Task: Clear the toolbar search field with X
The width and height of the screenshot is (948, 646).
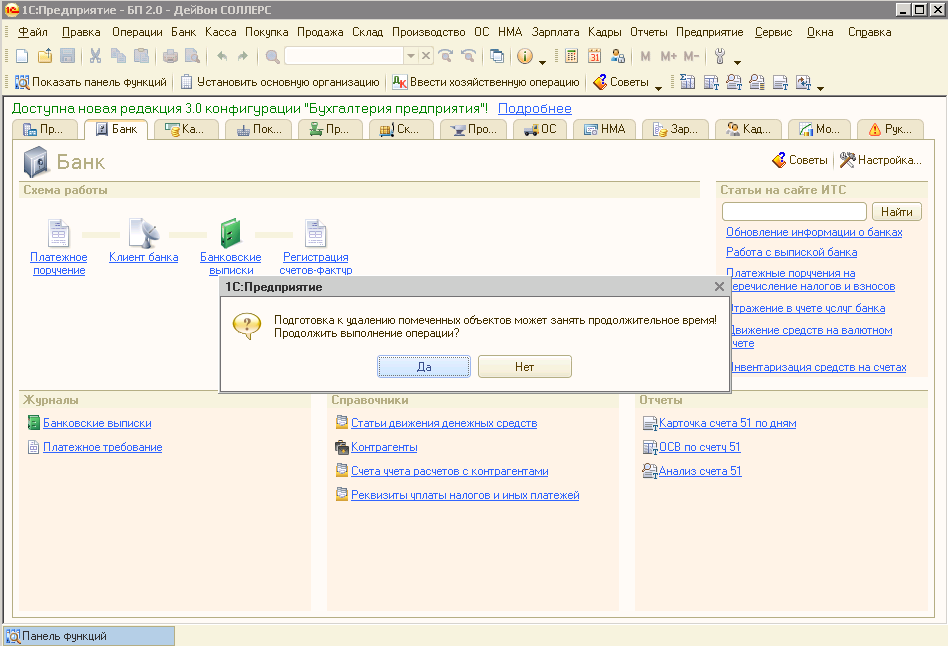Action: [x=426, y=56]
